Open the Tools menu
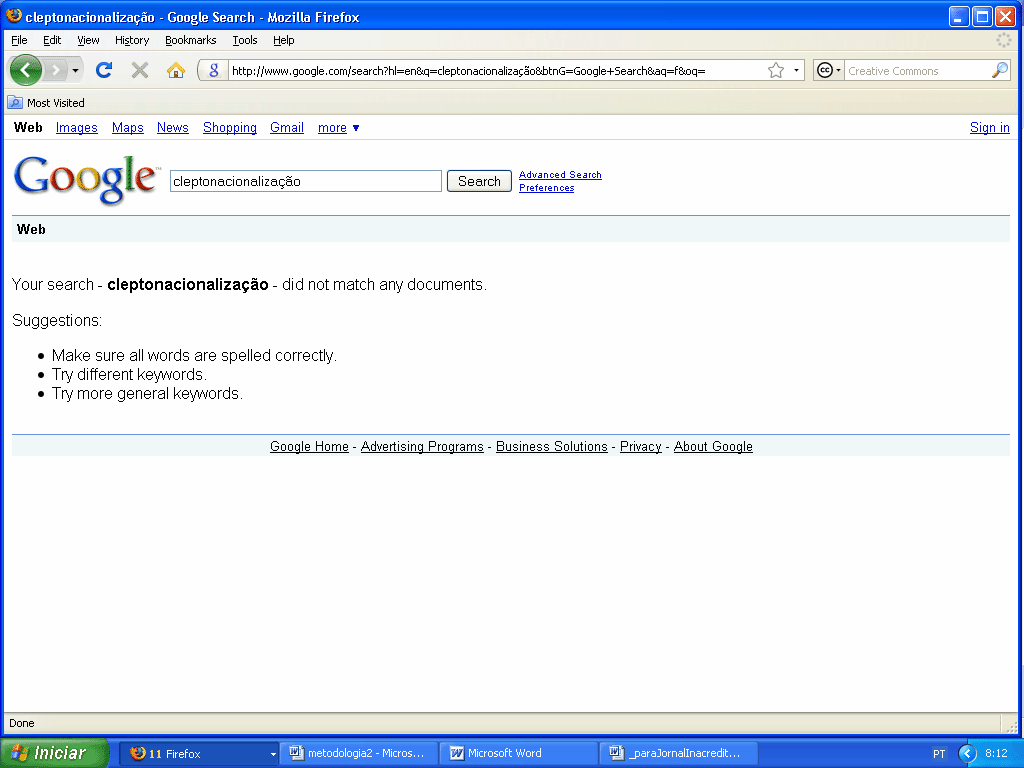The height and width of the screenshot is (768, 1024). [x=245, y=40]
